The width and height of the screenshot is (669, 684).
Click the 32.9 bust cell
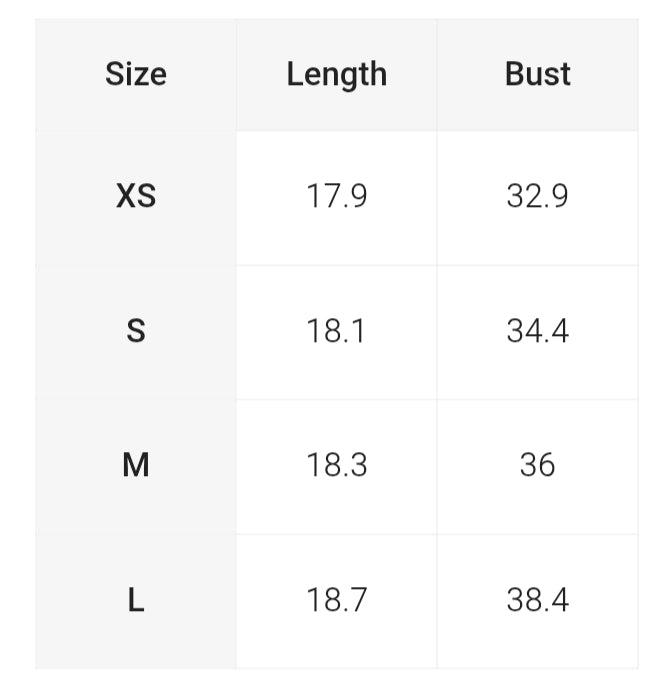[537, 196]
